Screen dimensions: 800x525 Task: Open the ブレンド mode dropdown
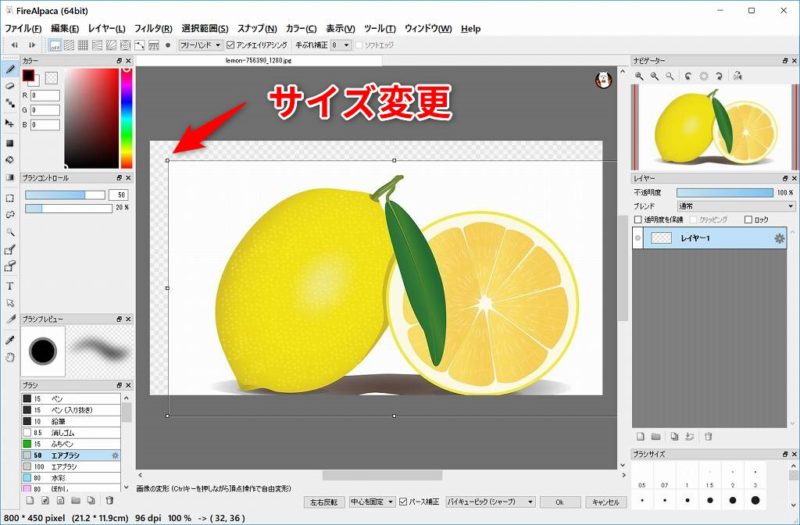click(735, 206)
